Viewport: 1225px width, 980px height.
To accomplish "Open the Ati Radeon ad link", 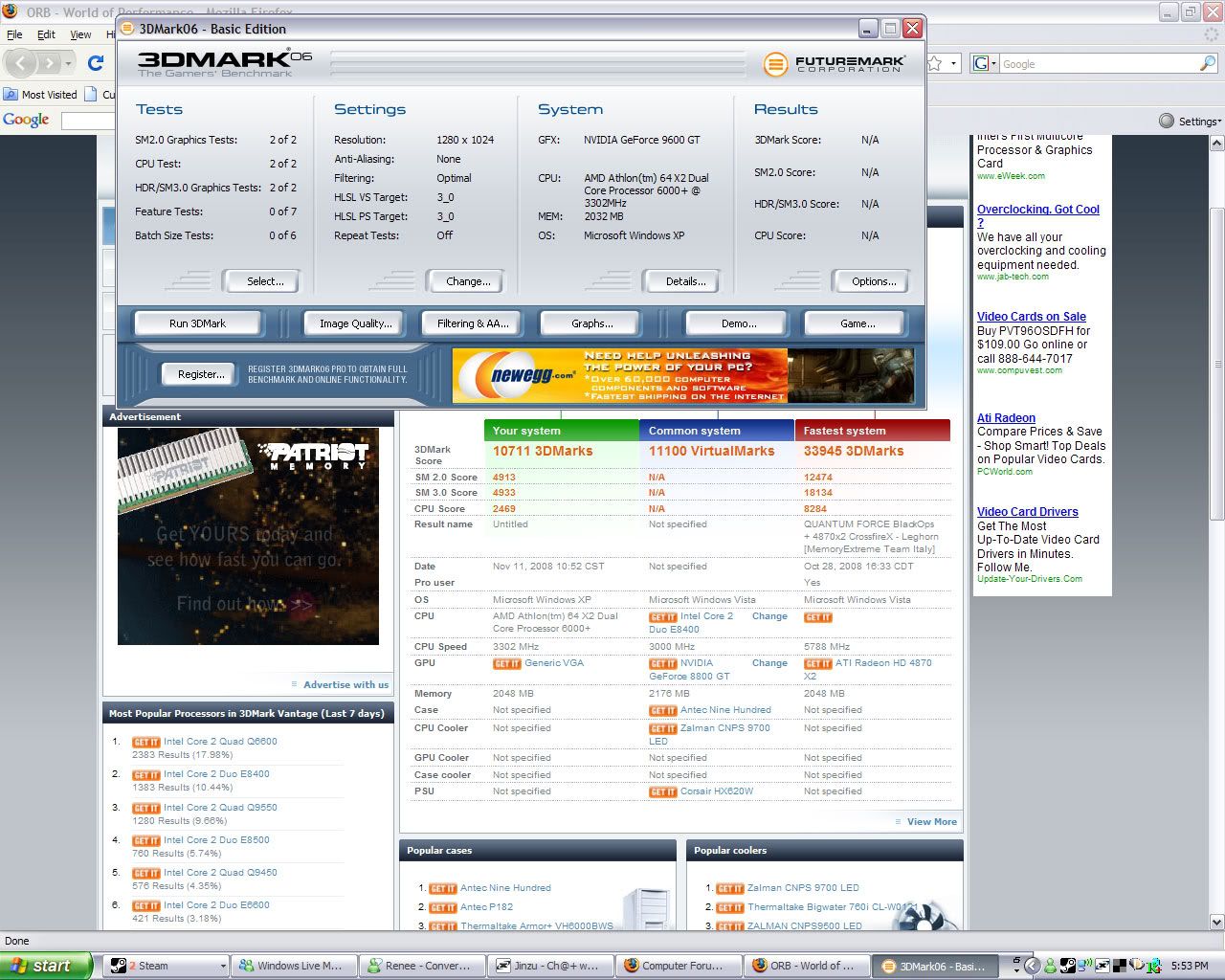I will click(x=1006, y=418).
